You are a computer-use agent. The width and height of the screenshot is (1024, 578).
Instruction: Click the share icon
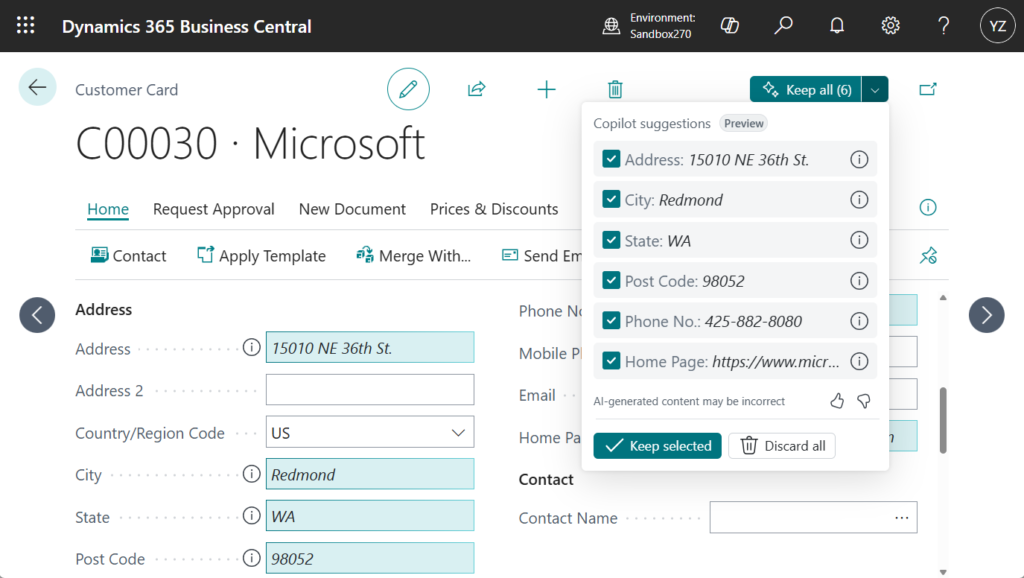(x=477, y=90)
